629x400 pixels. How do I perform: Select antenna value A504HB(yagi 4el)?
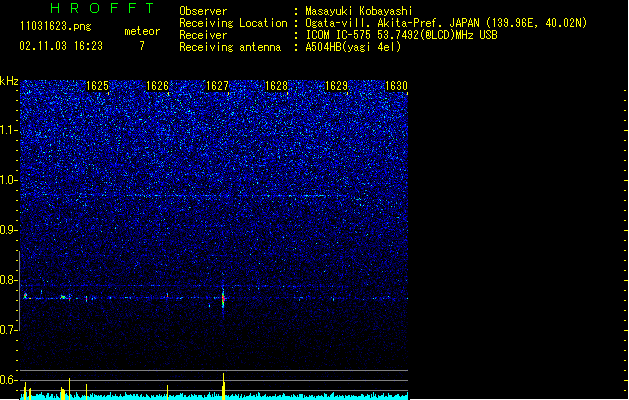(x=353, y=47)
